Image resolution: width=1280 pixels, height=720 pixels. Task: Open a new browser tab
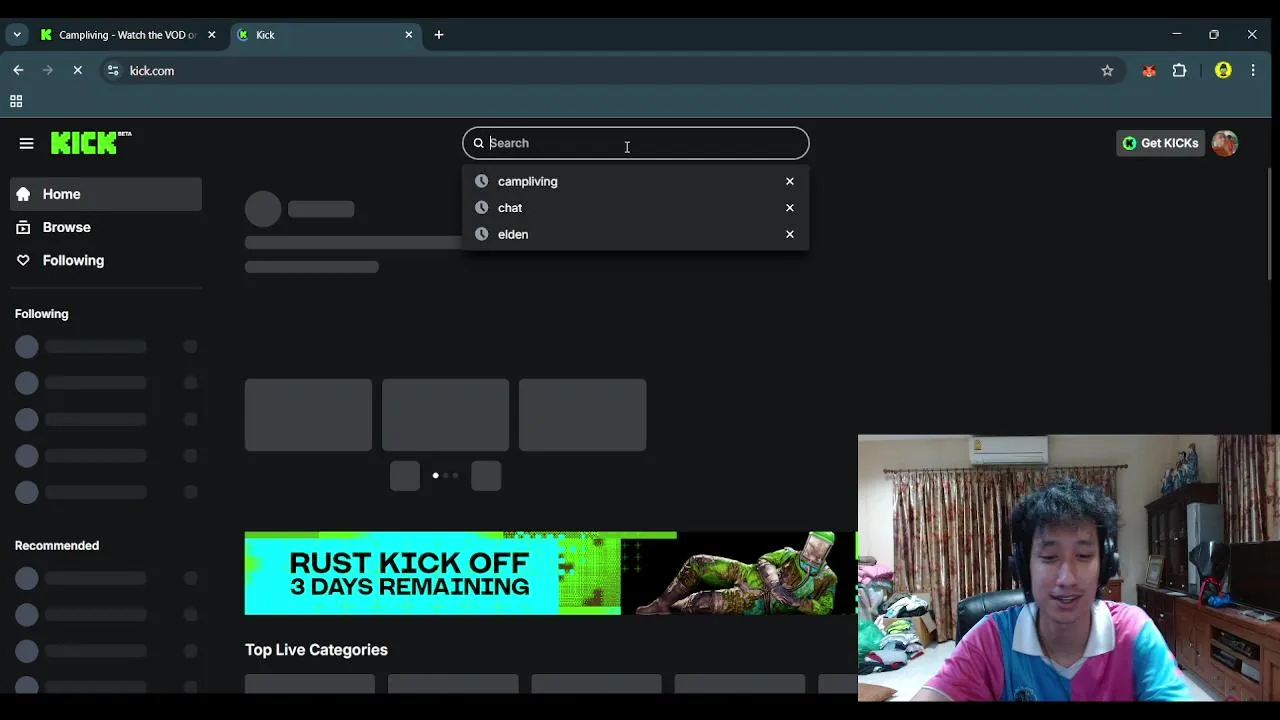439,35
